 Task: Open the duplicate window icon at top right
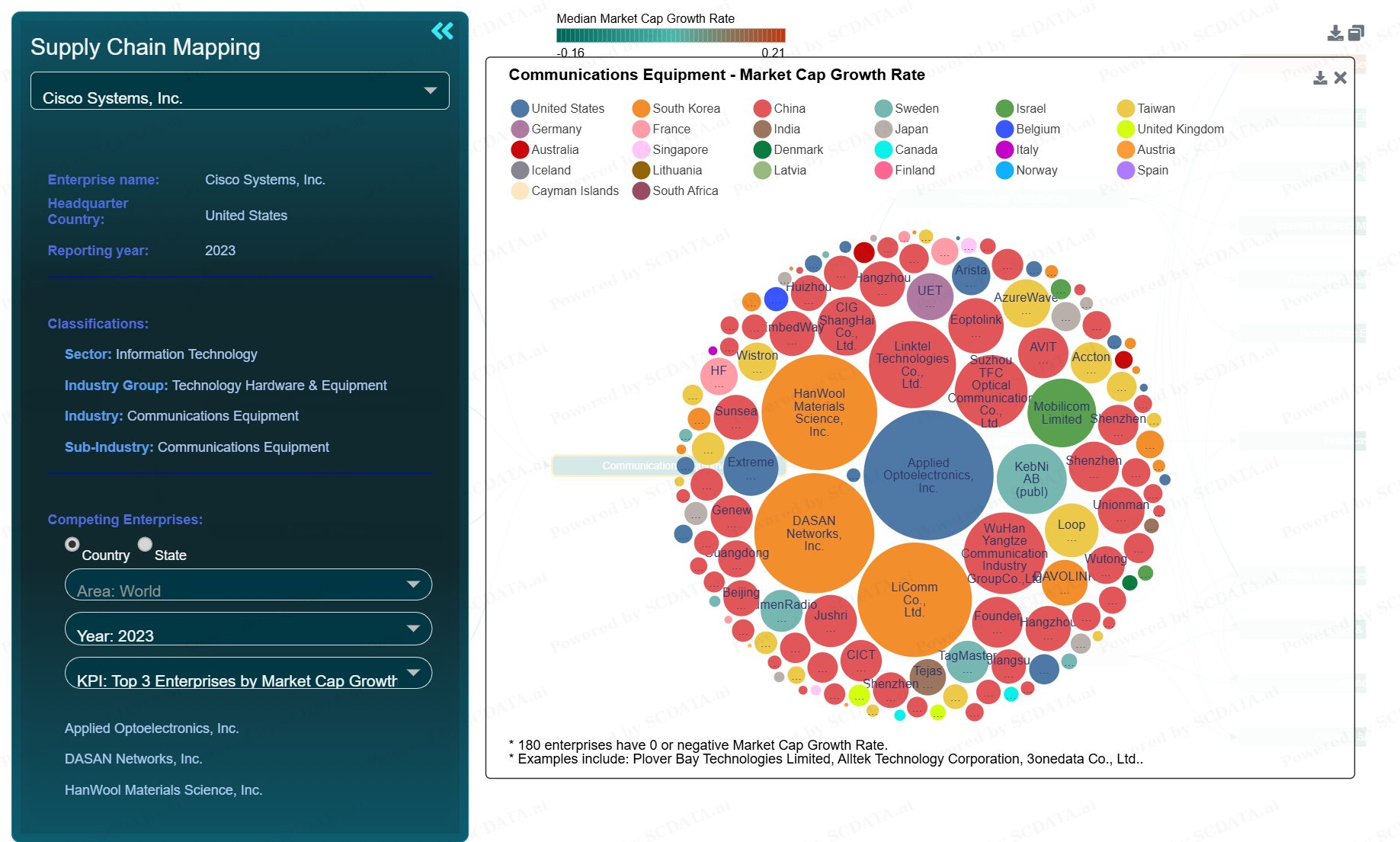(x=1356, y=33)
